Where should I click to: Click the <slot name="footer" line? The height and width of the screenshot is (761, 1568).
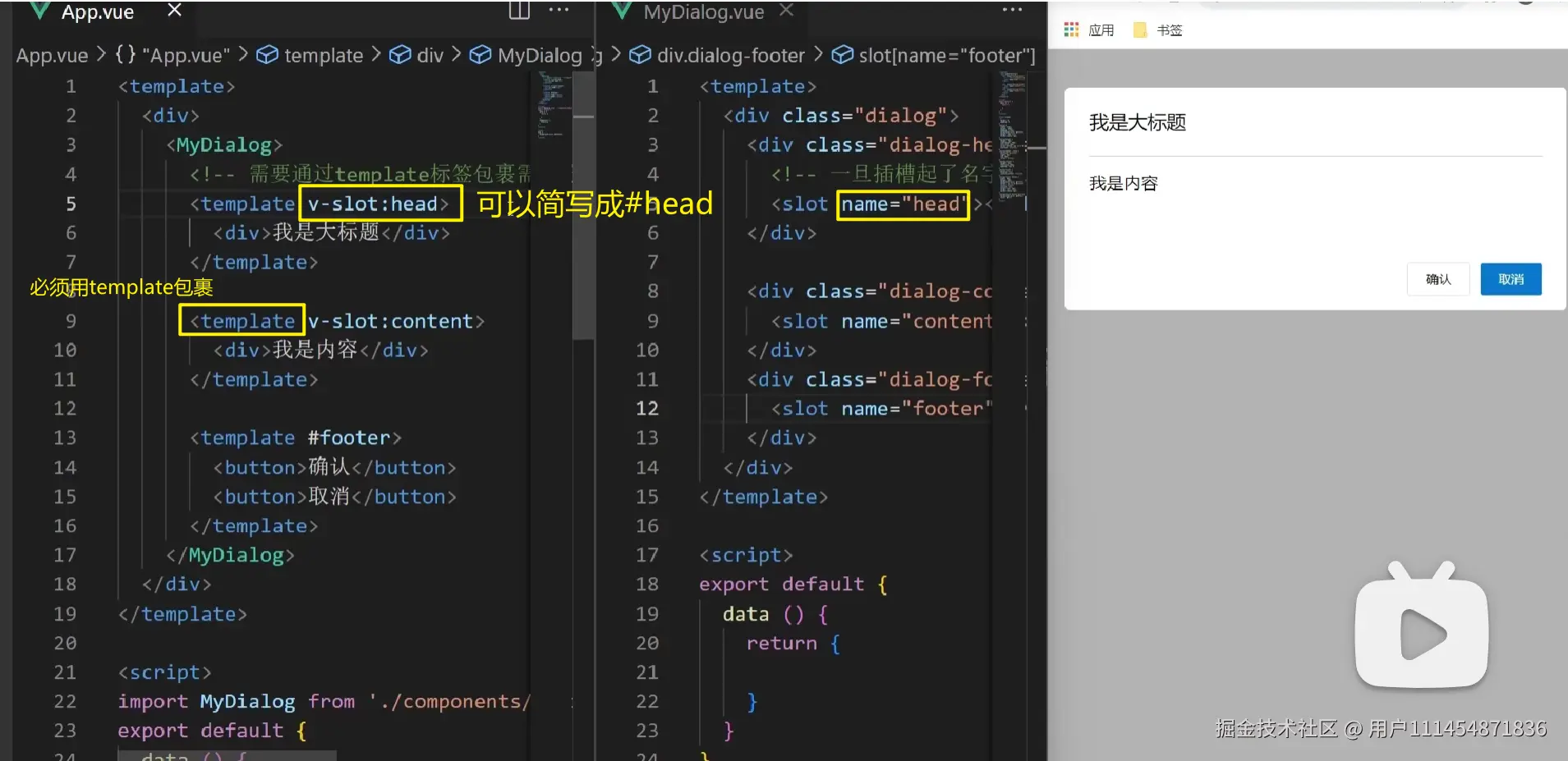tap(881, 409)
